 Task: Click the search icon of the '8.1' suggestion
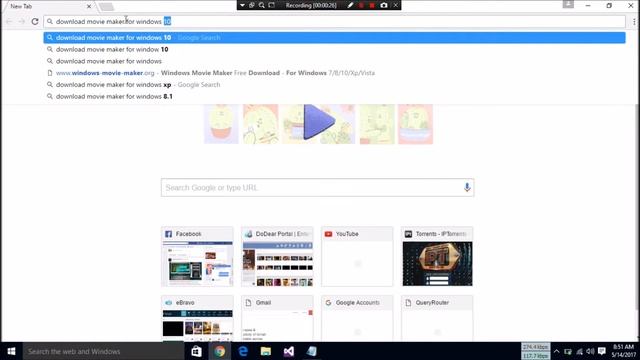[x=50, y=96]
